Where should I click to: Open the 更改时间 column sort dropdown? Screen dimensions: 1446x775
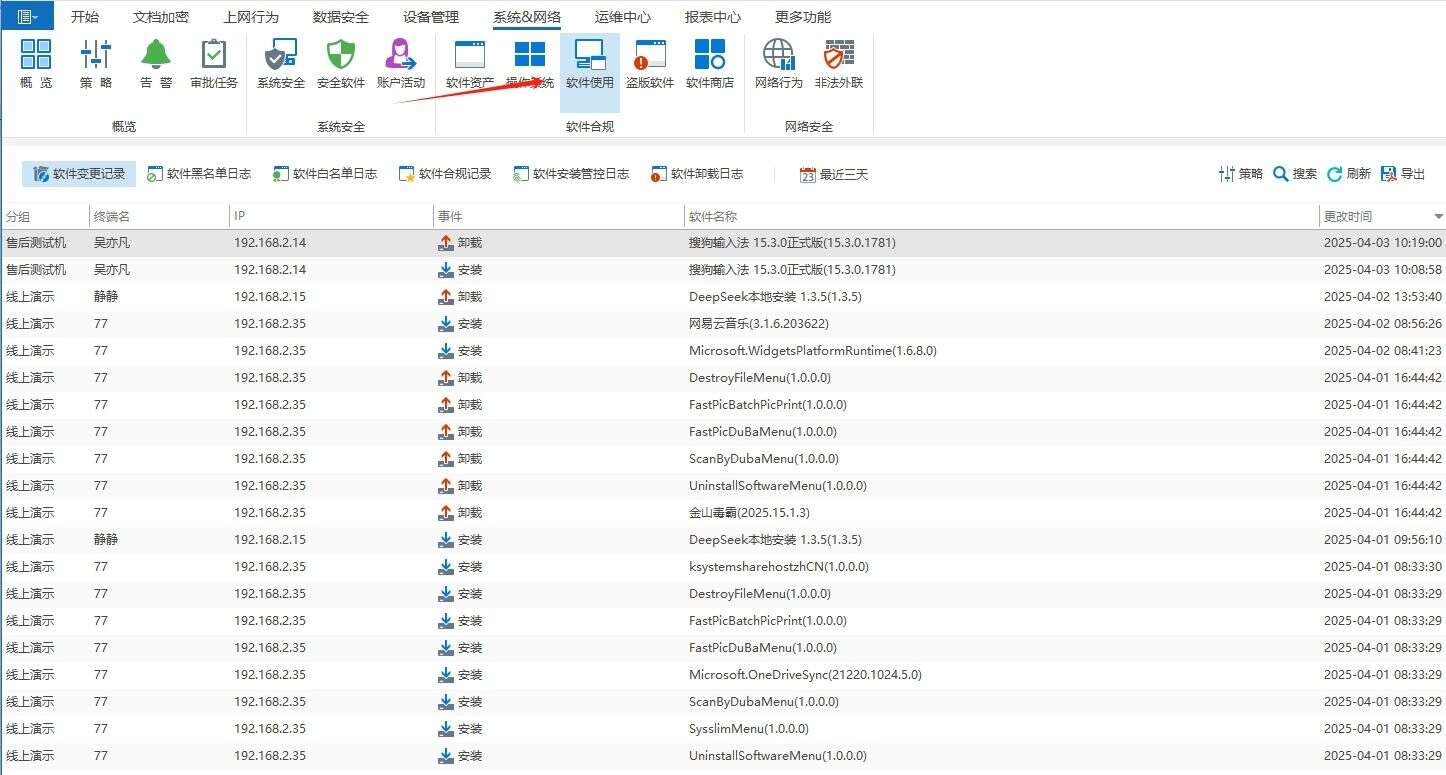tap(1438, 215)
